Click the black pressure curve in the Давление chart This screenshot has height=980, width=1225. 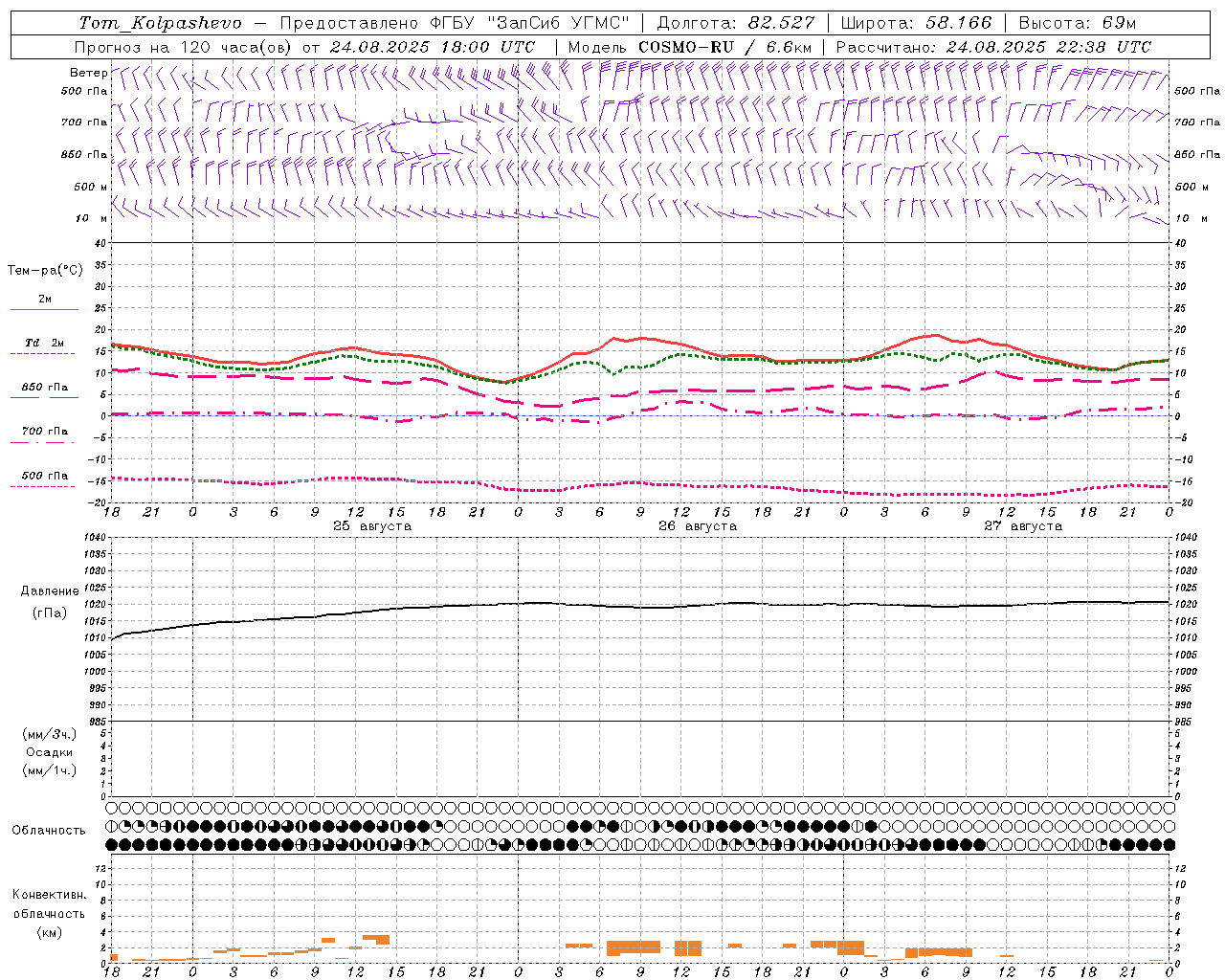point(641,606)
